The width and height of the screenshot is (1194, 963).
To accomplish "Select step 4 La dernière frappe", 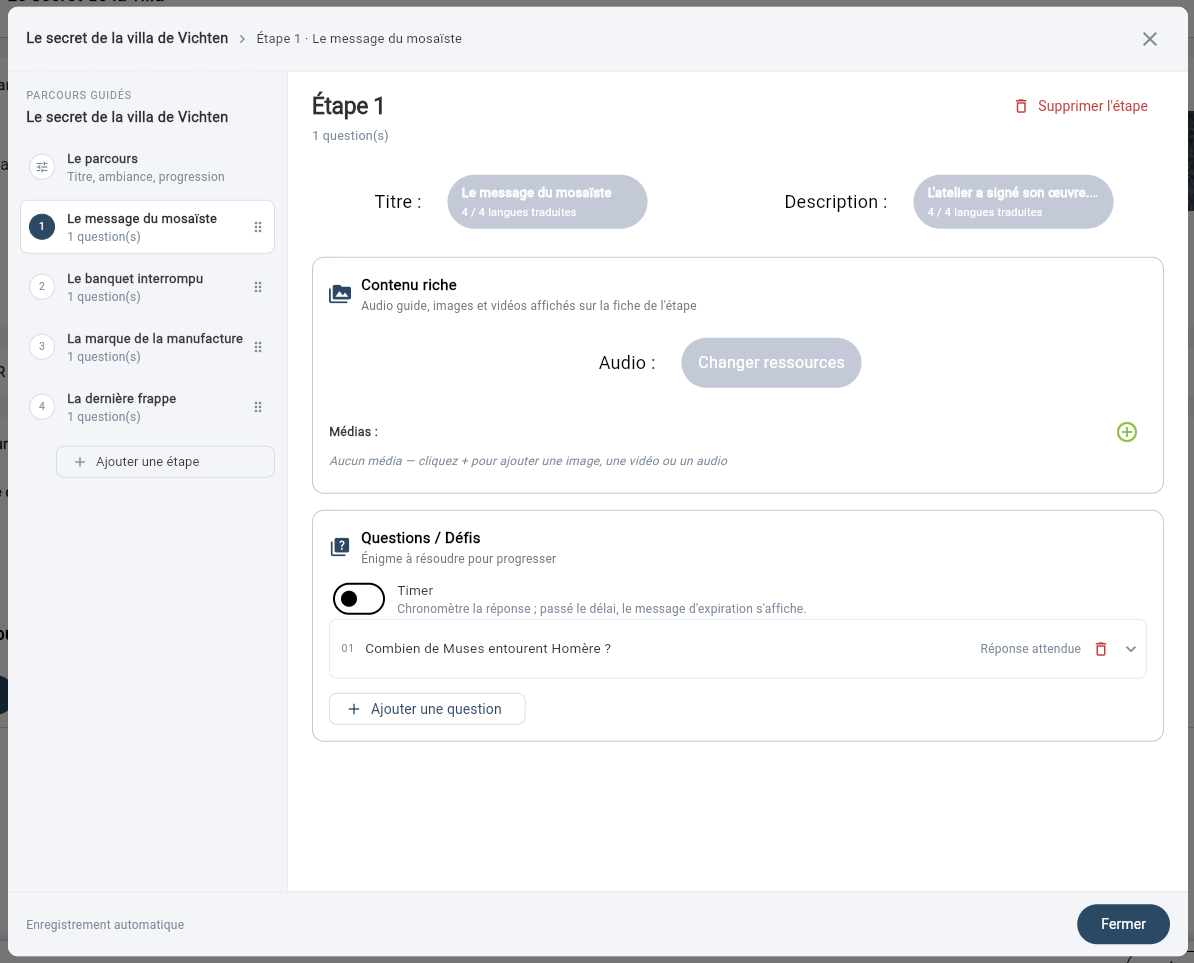I will point(147,407).
